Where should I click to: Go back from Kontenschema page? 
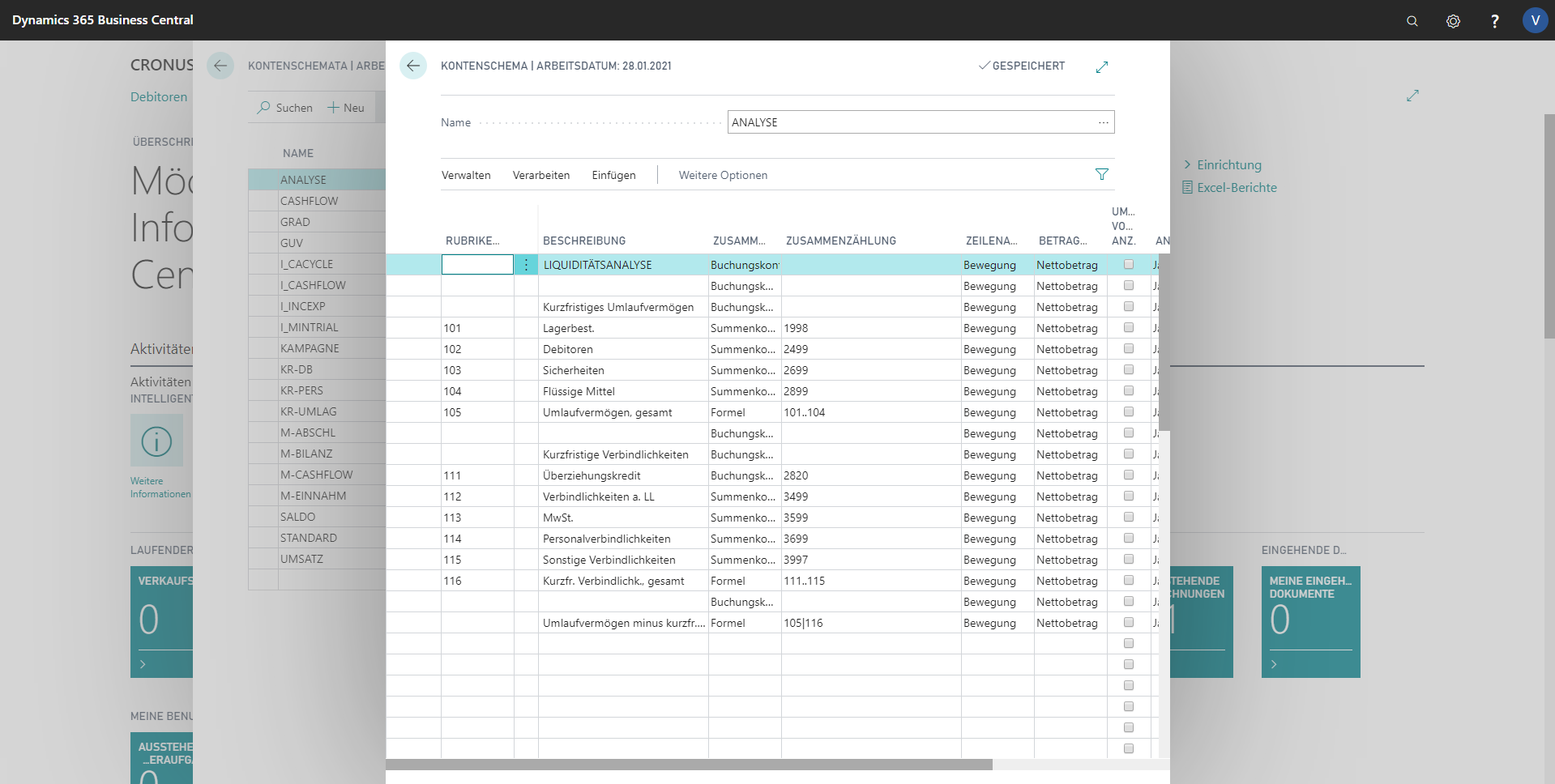(413, 66)
